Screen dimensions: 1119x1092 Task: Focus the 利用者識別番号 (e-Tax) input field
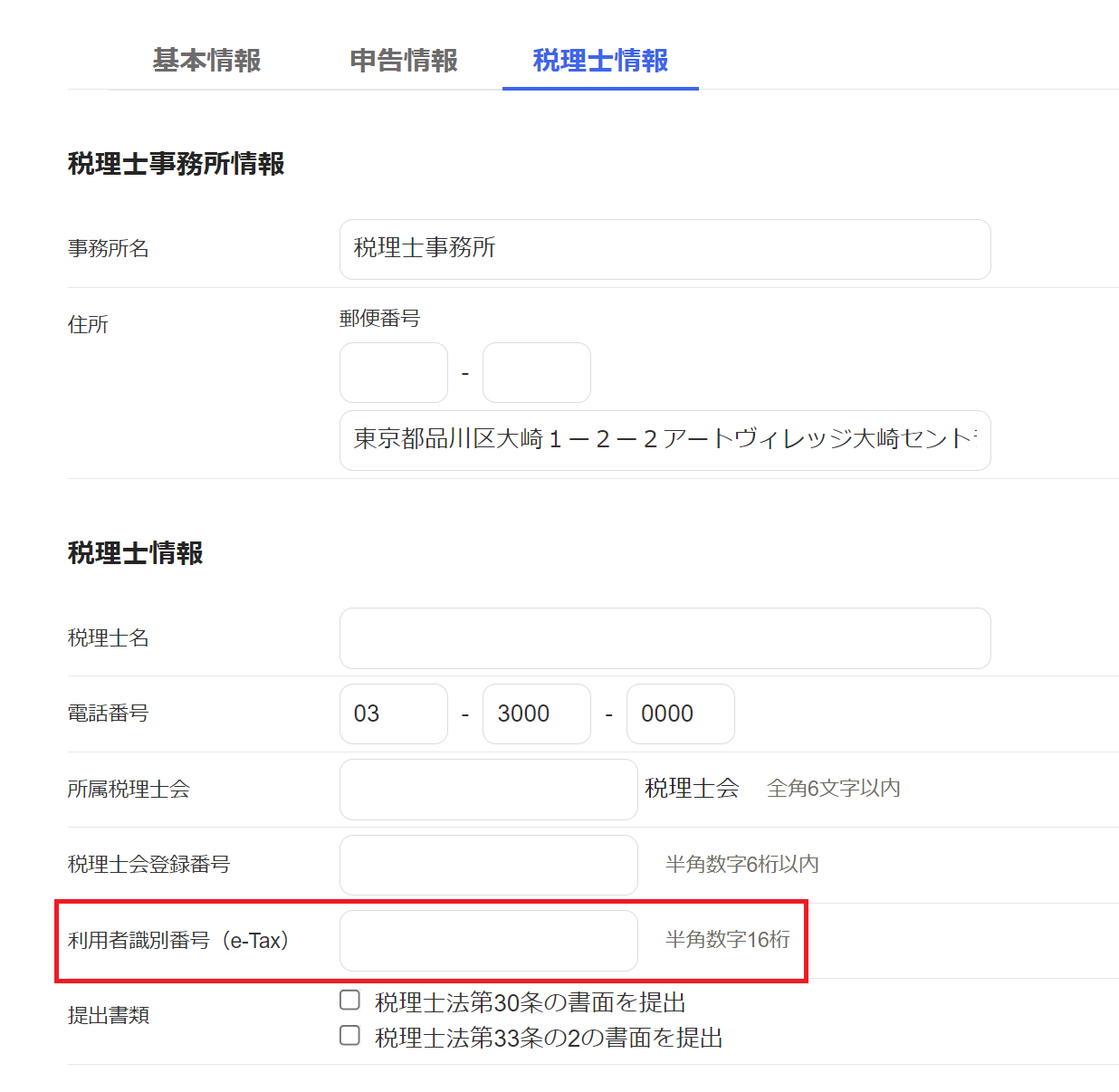click(x=488, y=941)
